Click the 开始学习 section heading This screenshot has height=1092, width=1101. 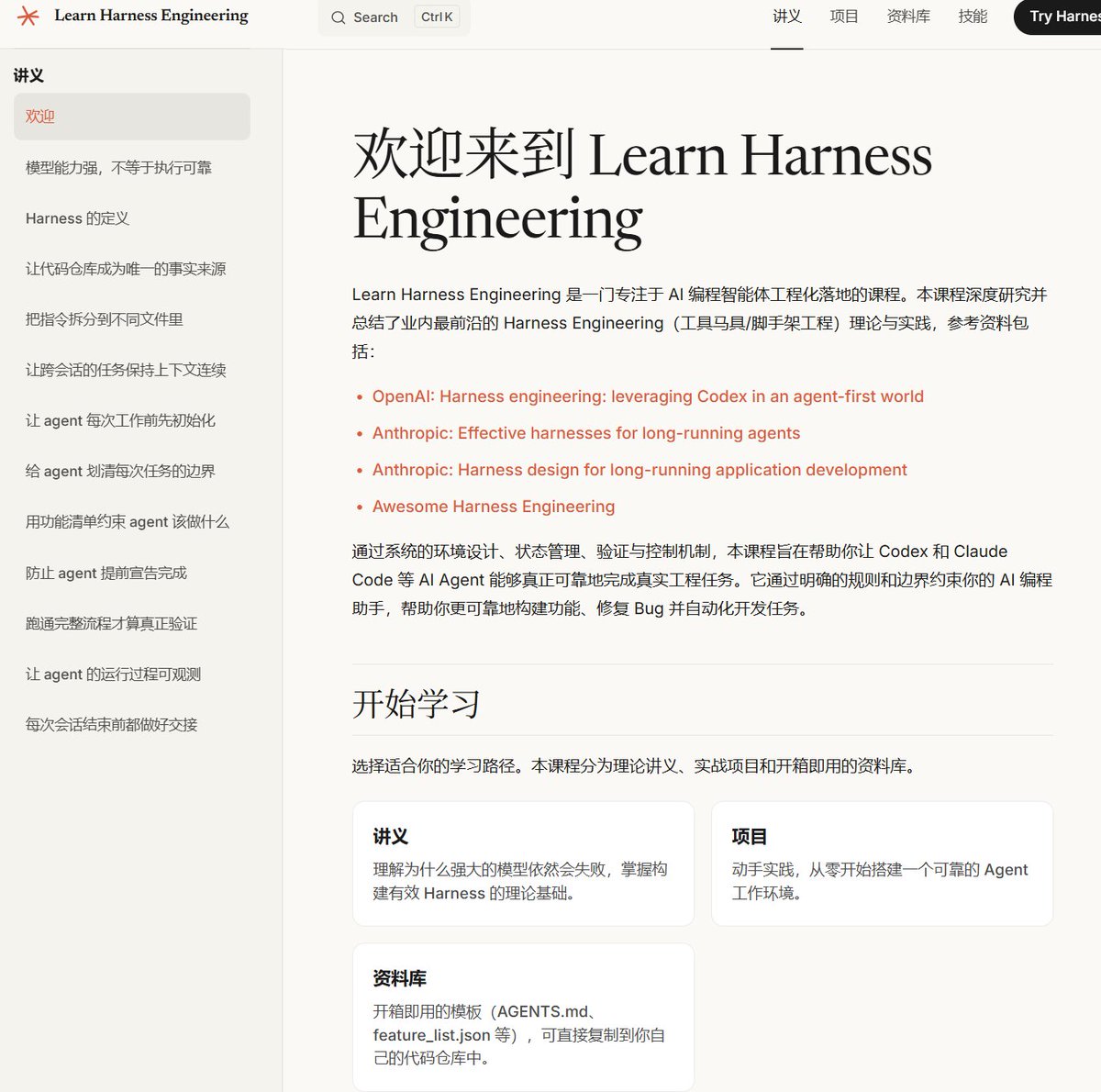pos(417,704)
